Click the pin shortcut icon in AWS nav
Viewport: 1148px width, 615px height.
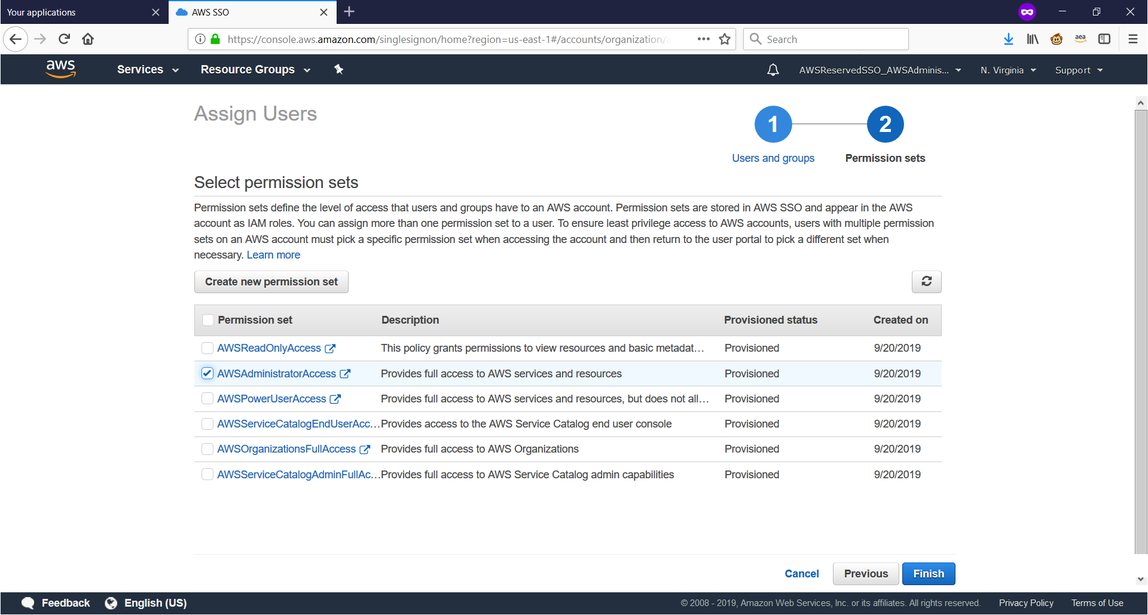pos(338,70)
